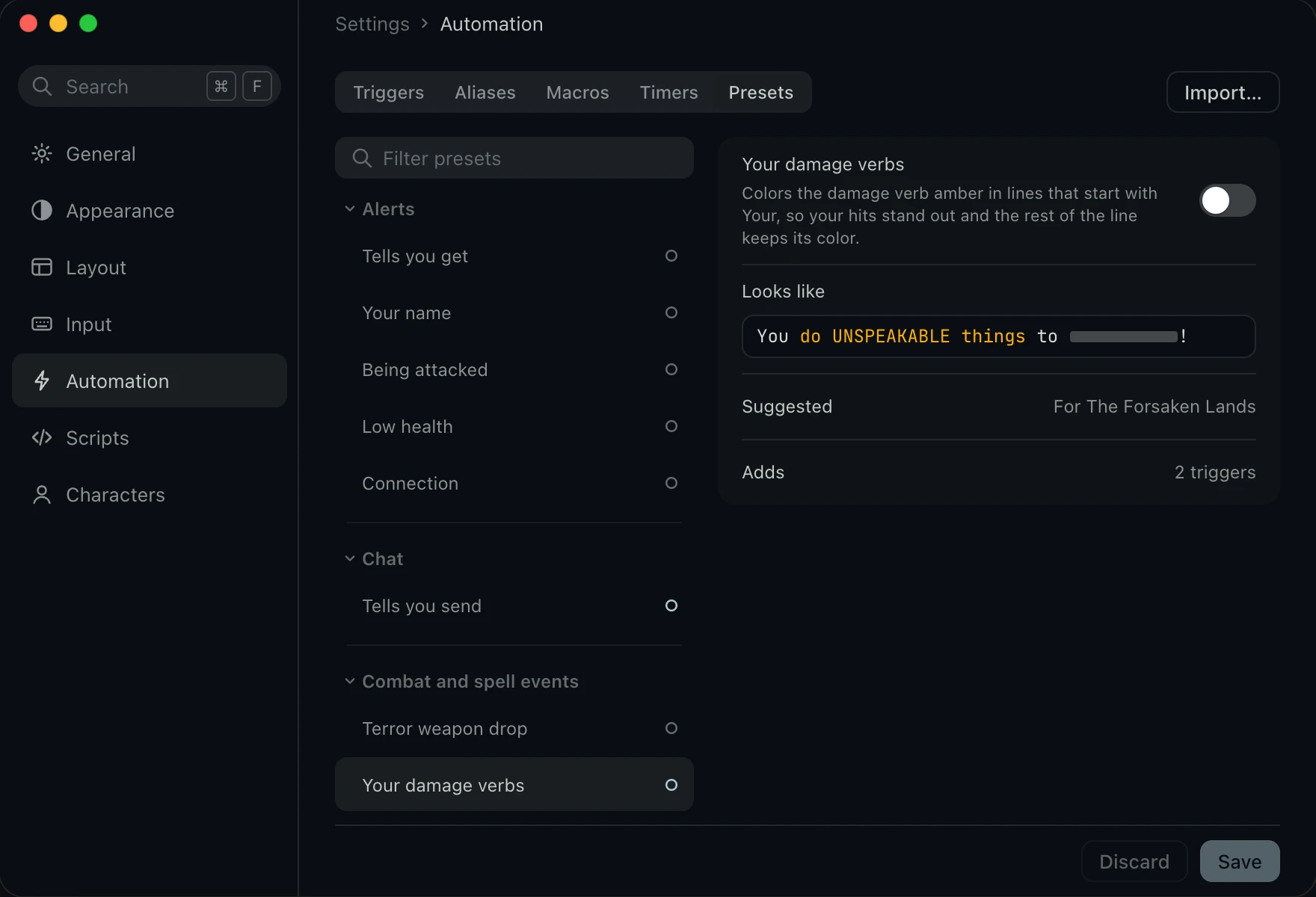
Task: Click the Appearance half-circle icon
Action: click(42, 210)
